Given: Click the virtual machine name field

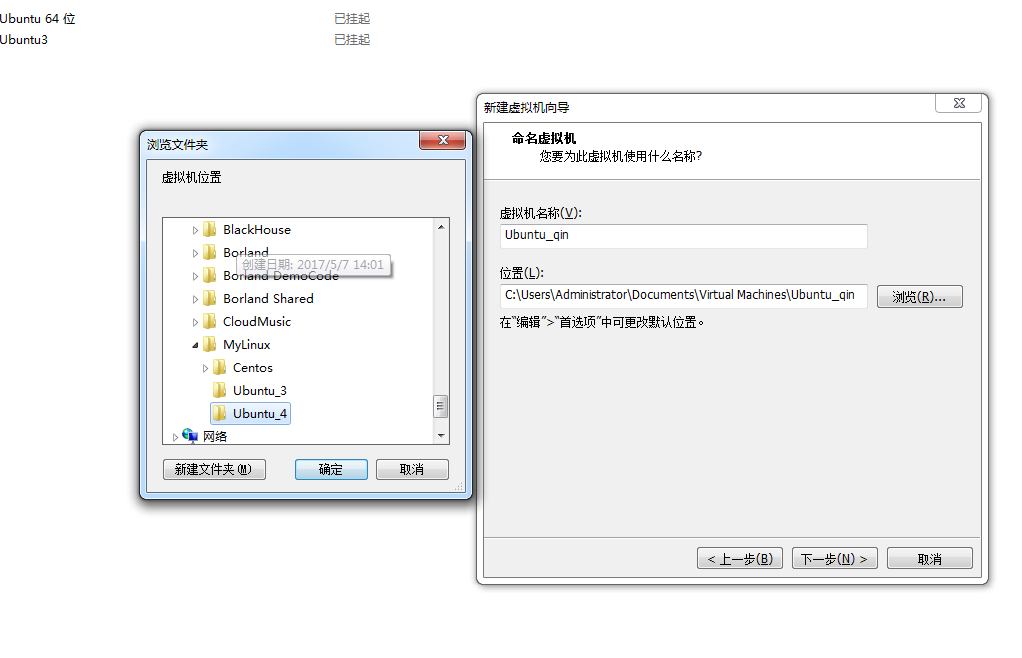Looking at the screenshot, I should point(683,236).
